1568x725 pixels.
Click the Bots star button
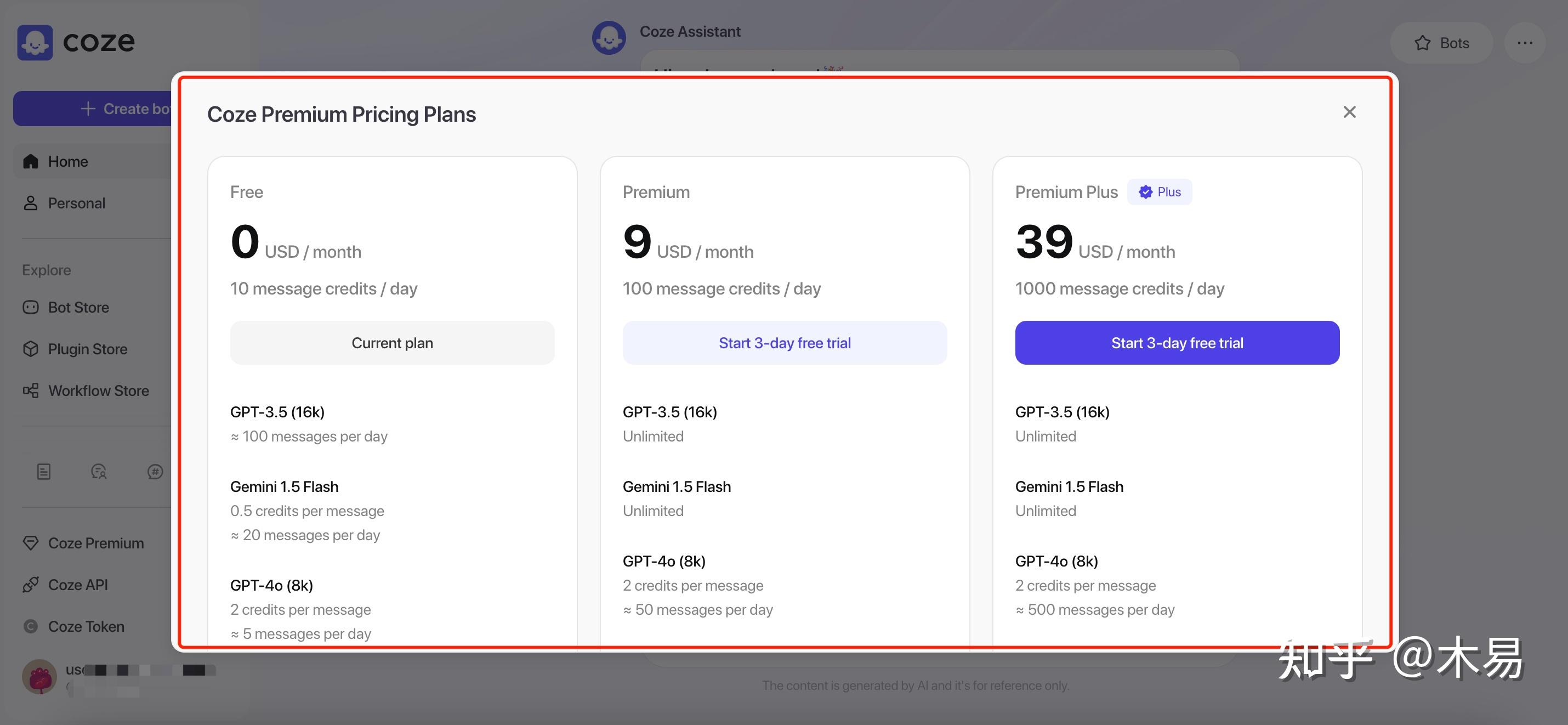(1441, 43)
